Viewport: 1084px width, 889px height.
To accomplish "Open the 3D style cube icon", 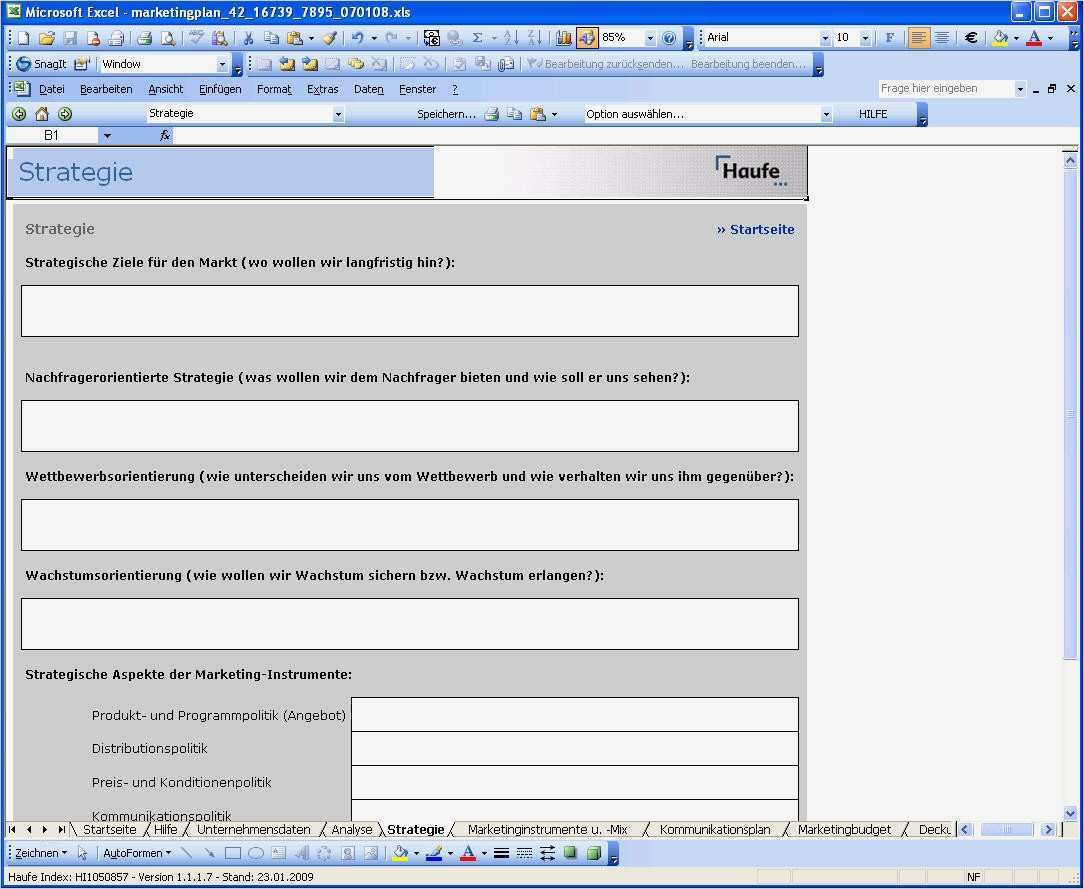I will point(593,854).
